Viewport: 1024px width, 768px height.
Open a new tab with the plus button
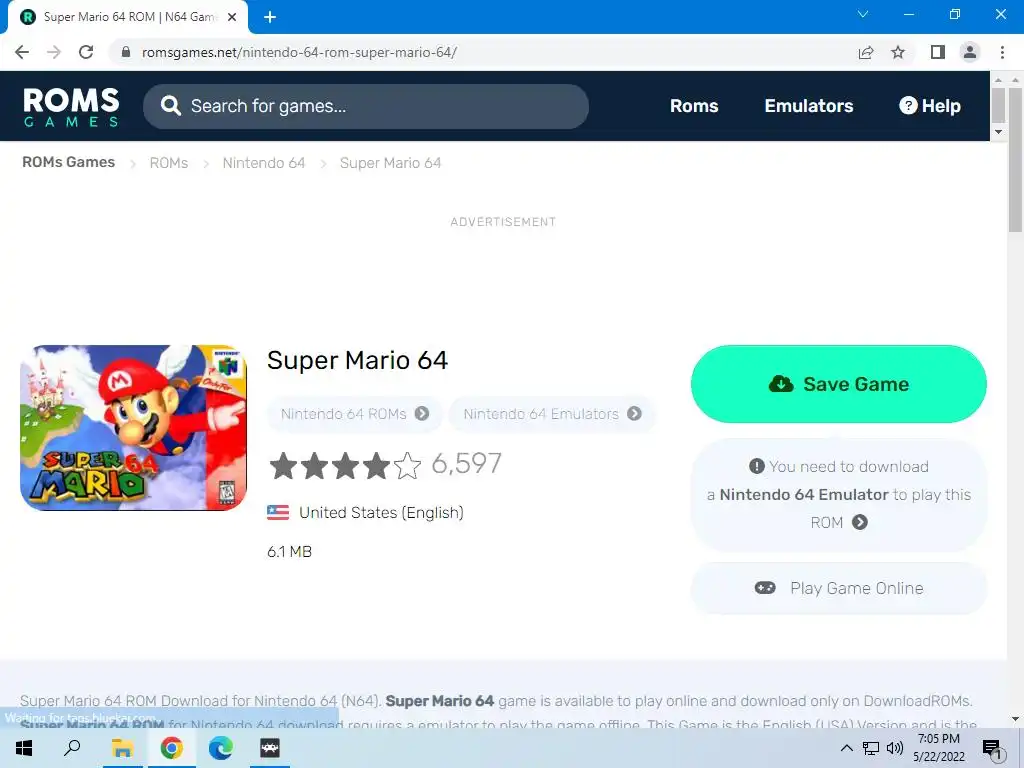[270, 17]
